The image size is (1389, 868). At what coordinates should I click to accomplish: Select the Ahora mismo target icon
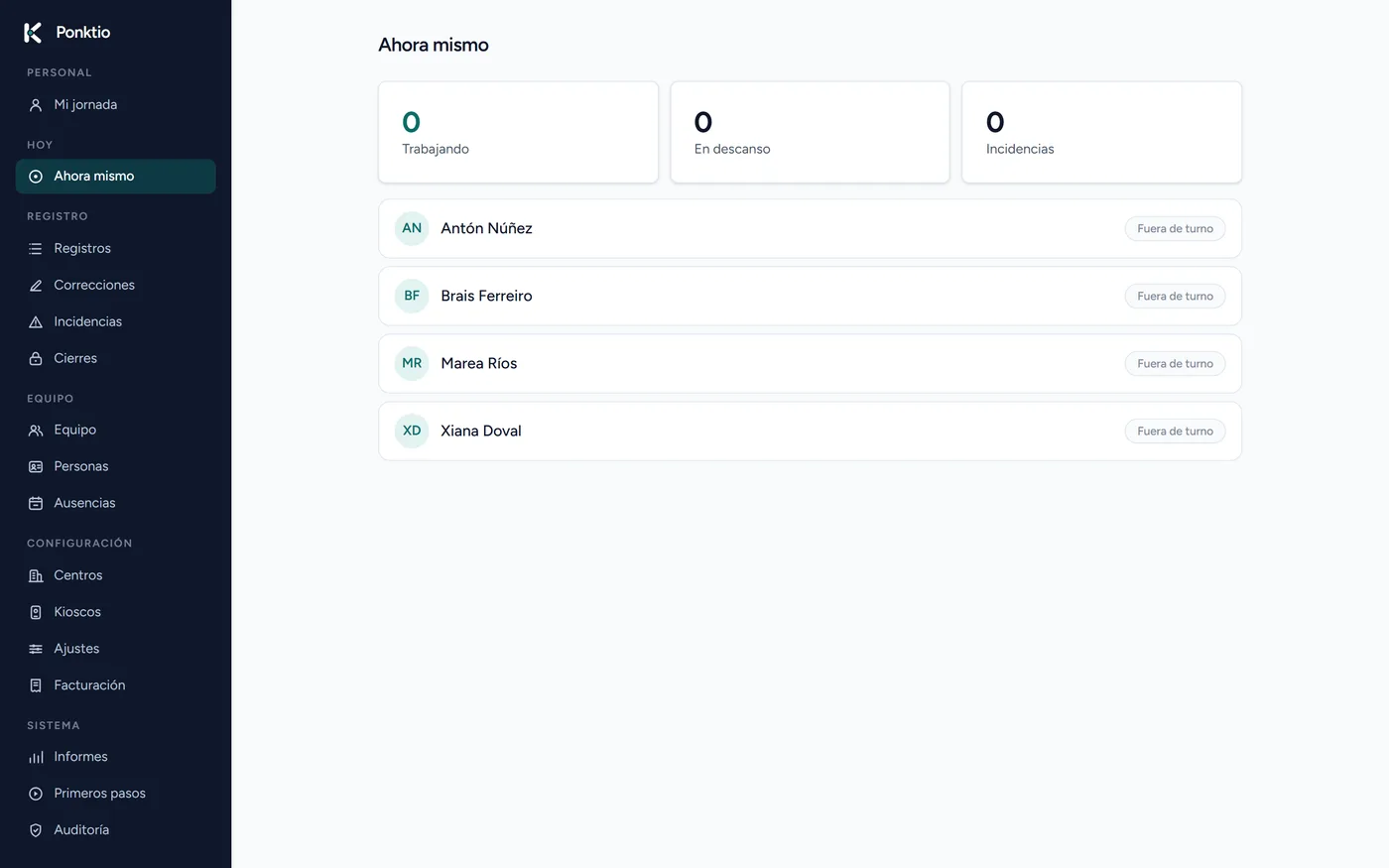(36, 177)
